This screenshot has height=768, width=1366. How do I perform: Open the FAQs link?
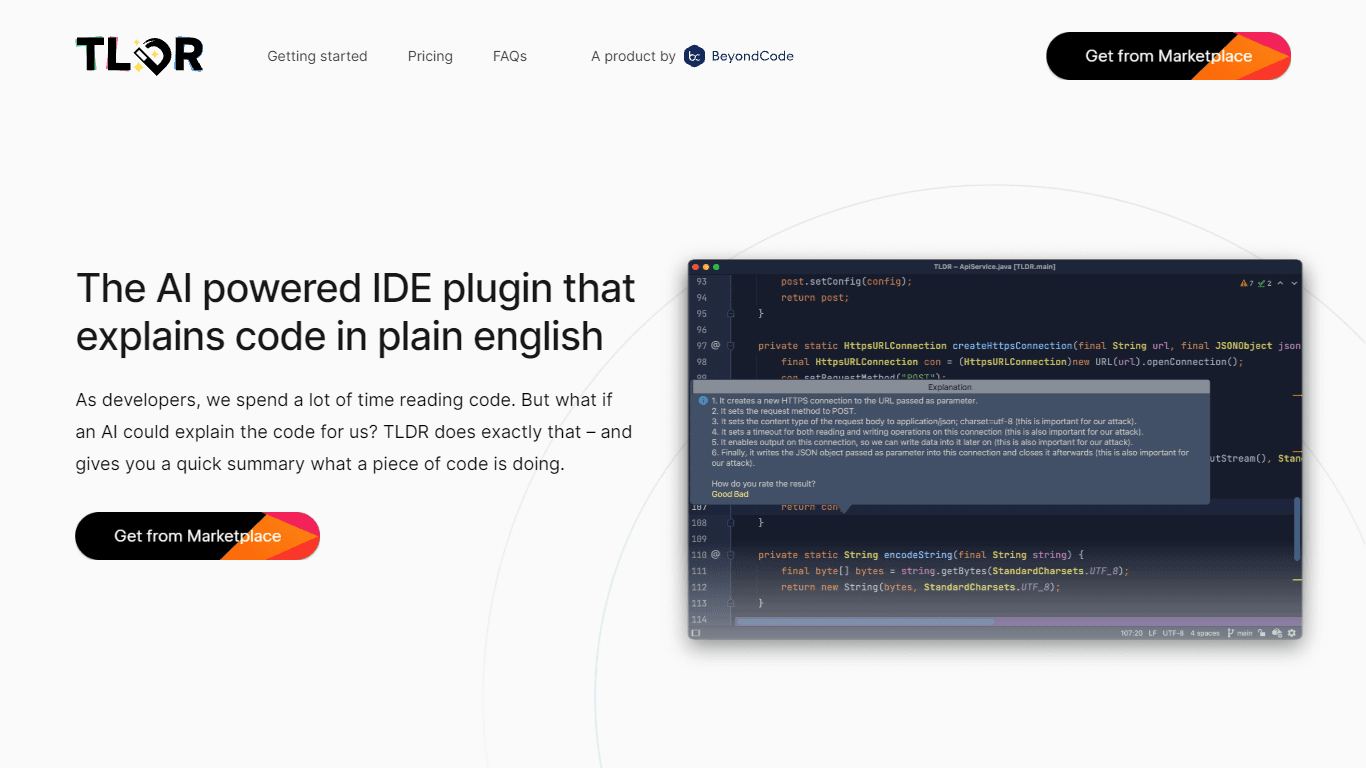point(510,56)
